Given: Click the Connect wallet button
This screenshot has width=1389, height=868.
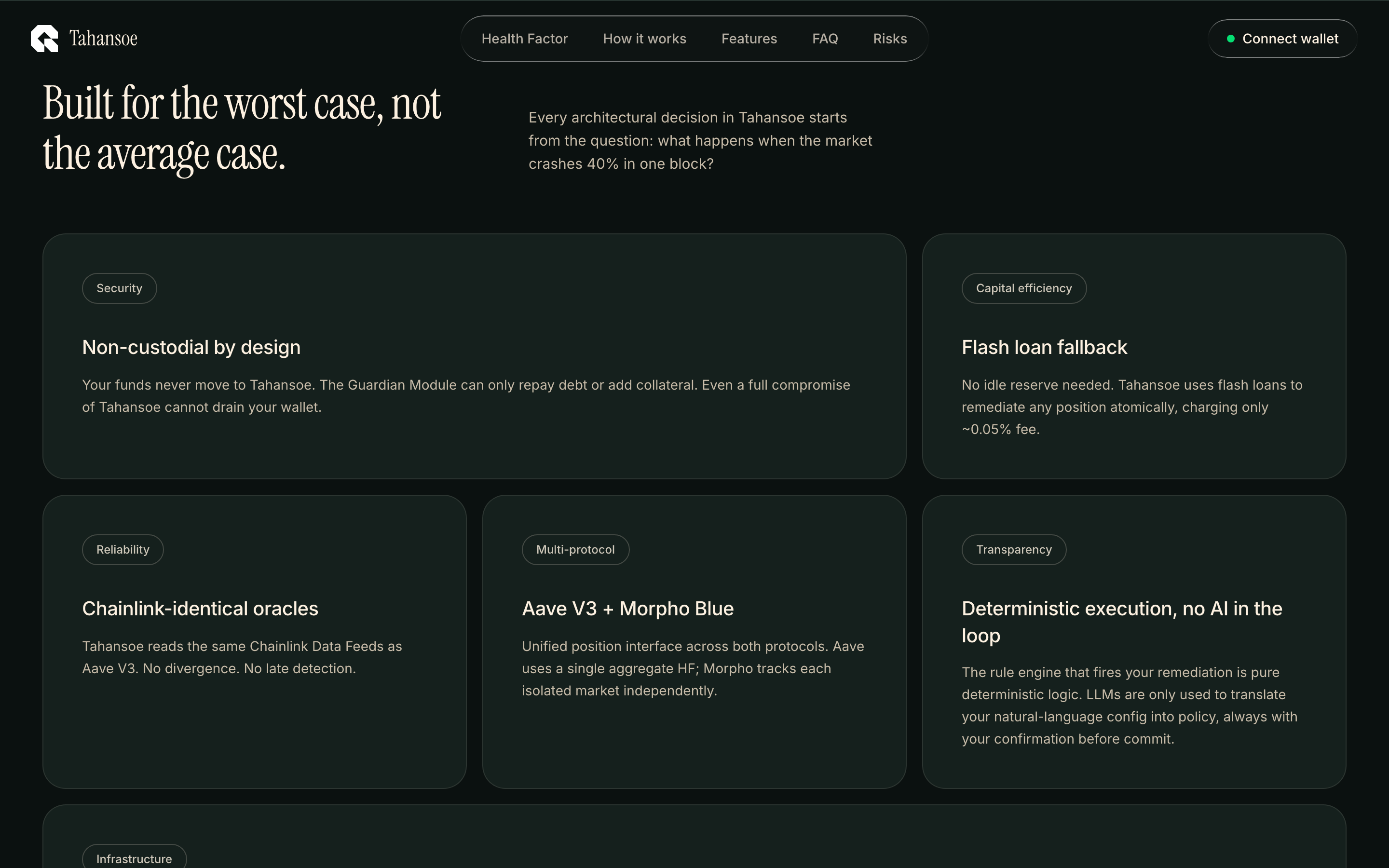Looking at the screenshot, I should click(x=1282, y=39).
